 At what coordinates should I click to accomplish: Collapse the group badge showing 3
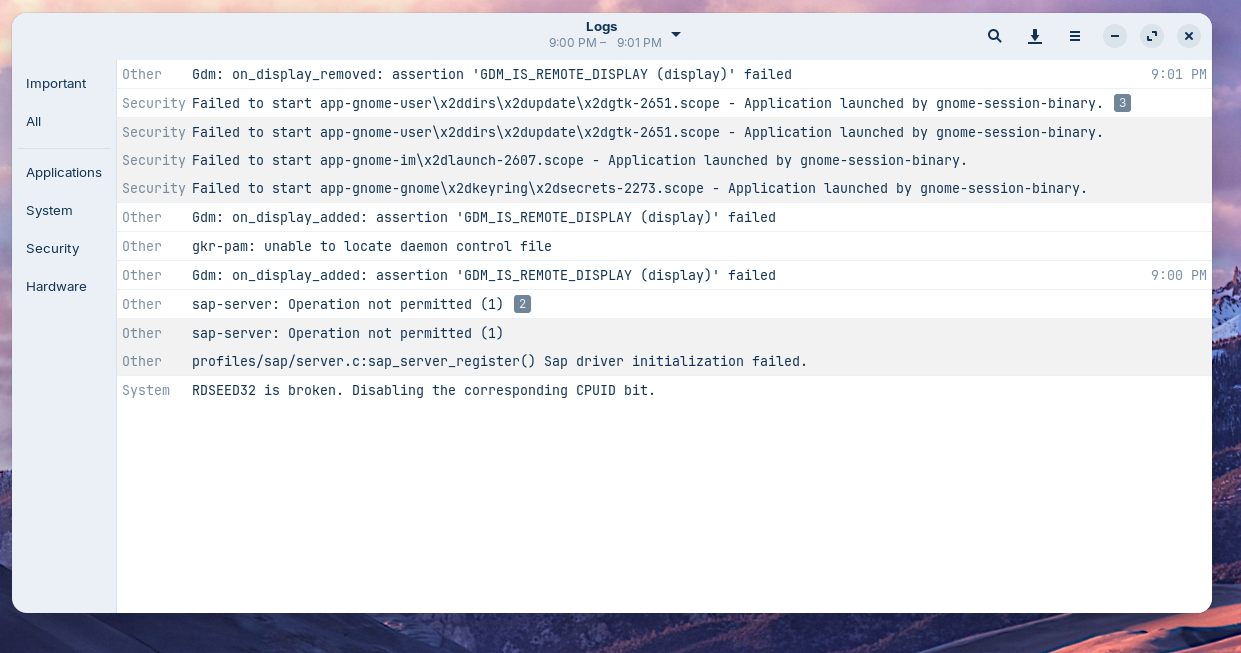click(1122, 103)
